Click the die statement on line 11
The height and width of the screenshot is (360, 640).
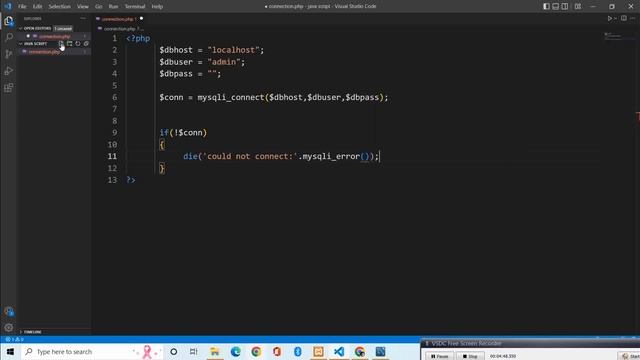click(x=281, y=156)
